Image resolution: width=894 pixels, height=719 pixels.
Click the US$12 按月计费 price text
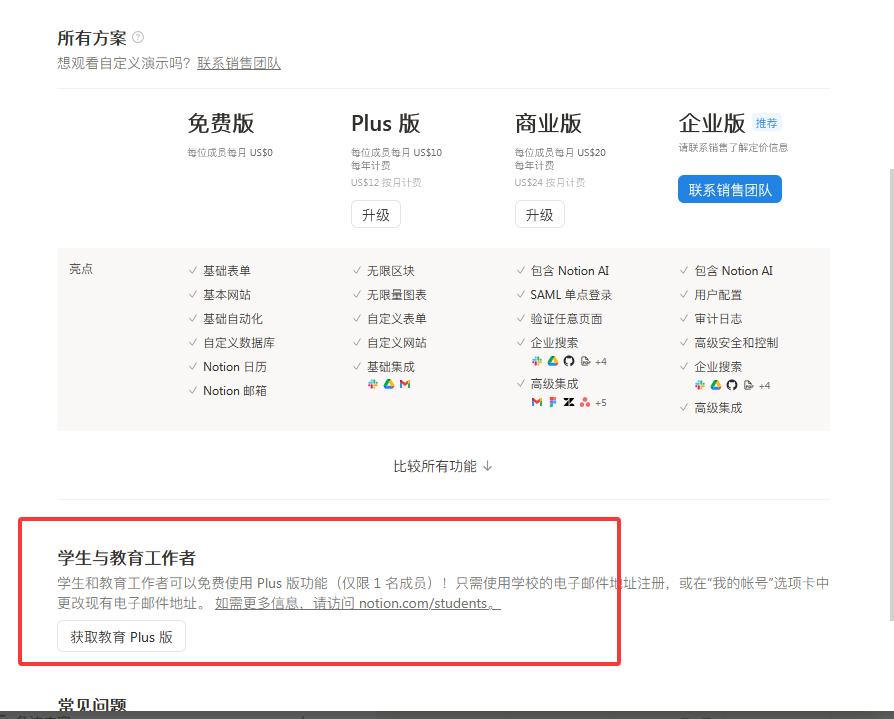tap(386, 182)
